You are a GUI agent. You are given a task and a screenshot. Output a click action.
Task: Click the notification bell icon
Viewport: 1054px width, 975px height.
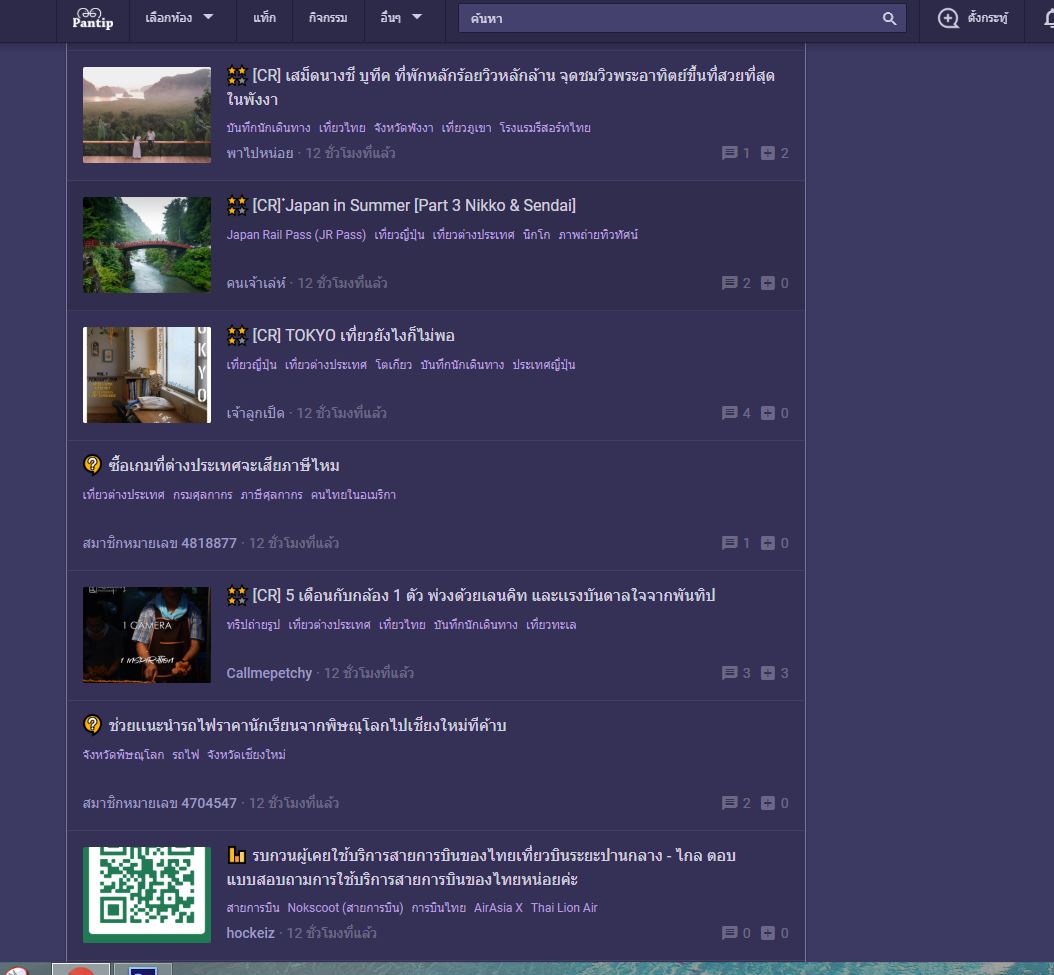tap(1044, 18)
